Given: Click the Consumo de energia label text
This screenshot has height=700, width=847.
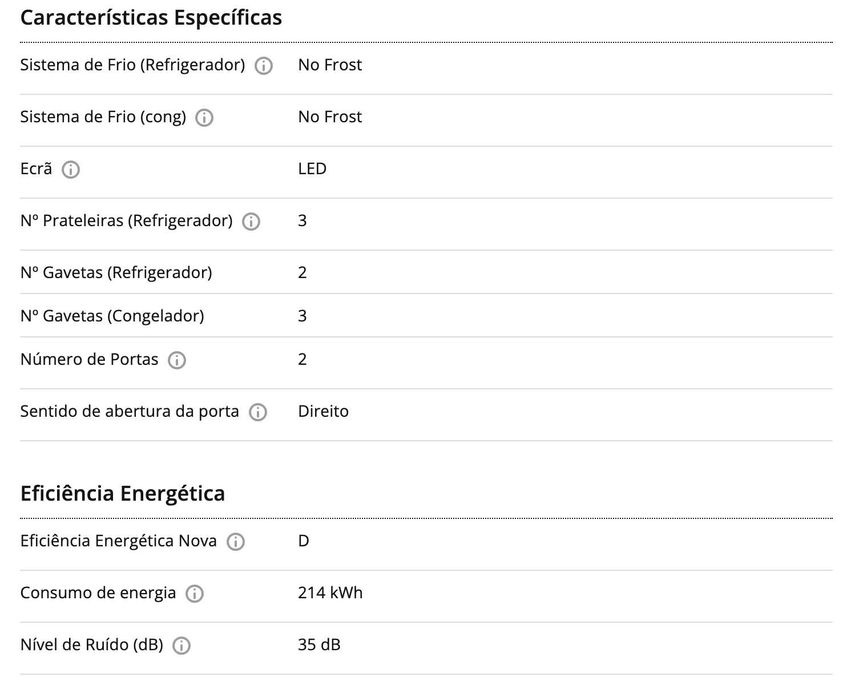Looking at the screenshot, I should tap(98, 593).
